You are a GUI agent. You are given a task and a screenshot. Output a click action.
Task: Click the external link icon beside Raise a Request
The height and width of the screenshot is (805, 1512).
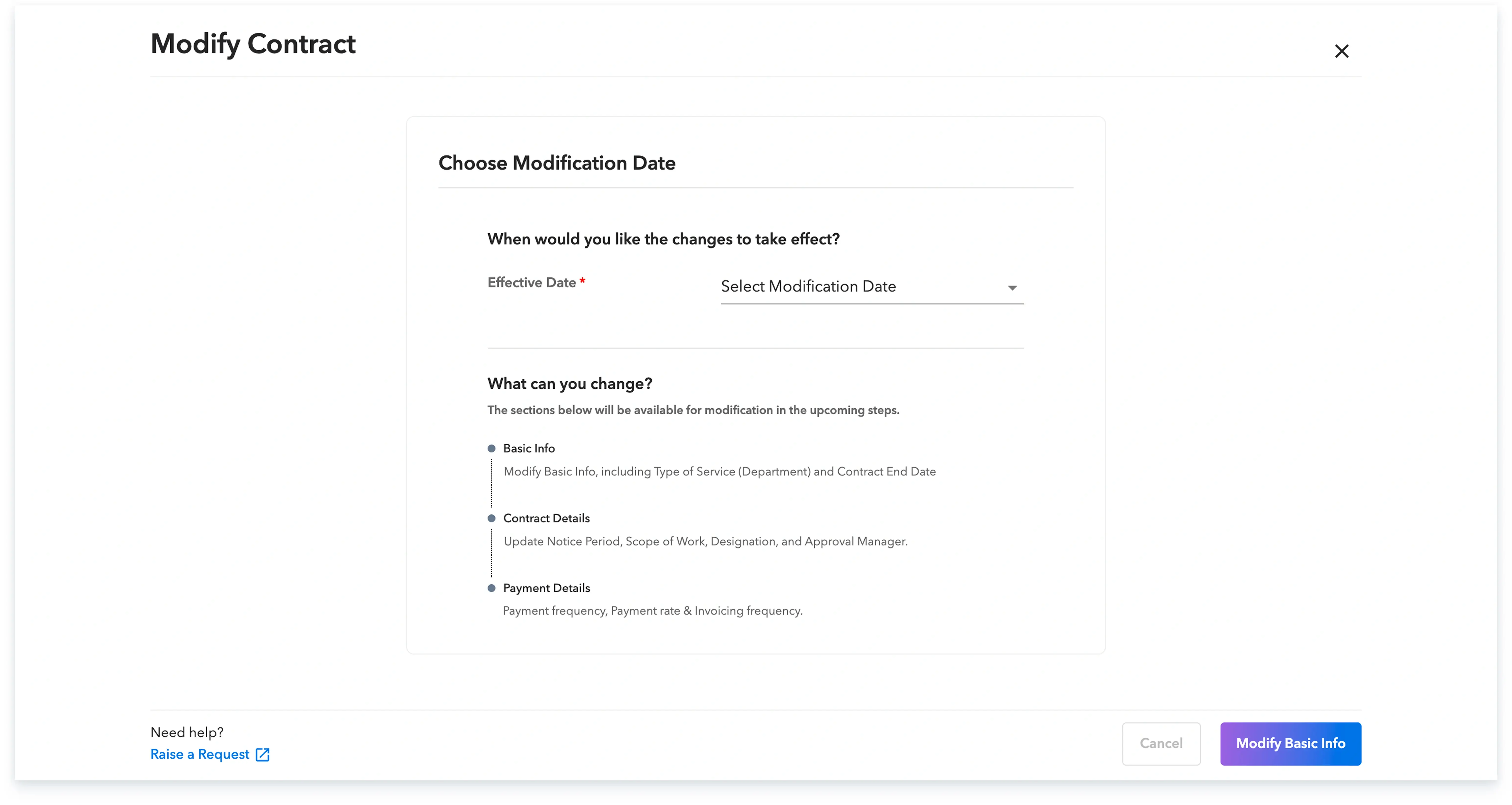click(x=262, y=755)
